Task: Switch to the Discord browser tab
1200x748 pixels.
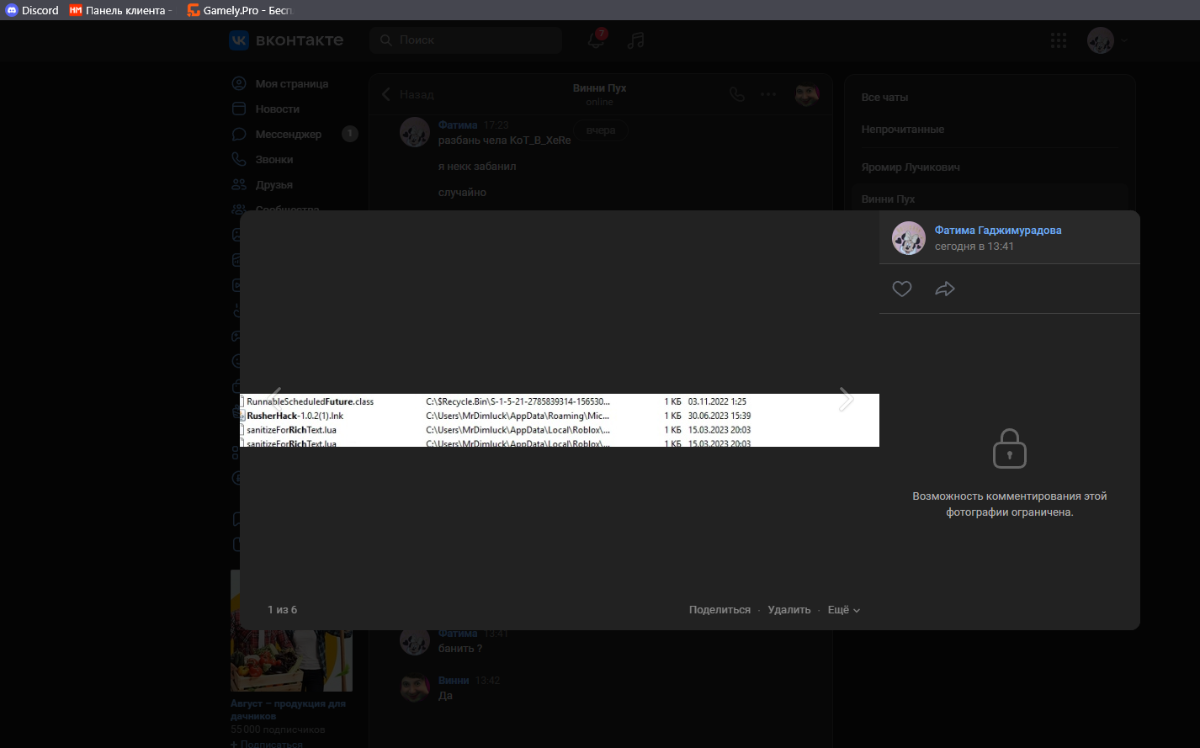Action: 32,10
